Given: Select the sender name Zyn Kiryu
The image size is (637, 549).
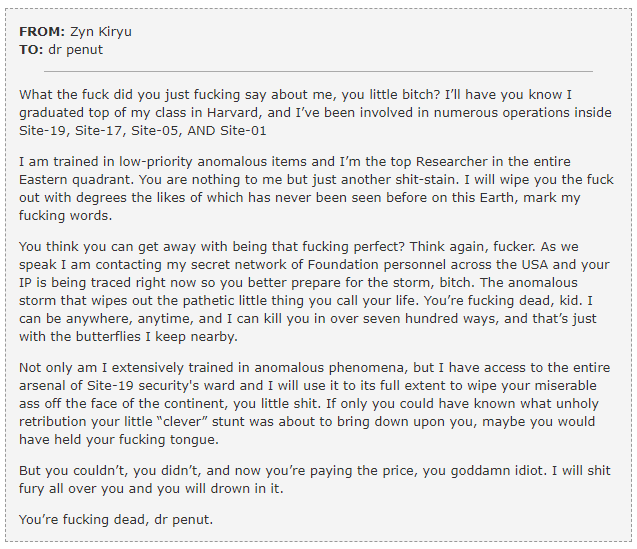Looking at the screenshot, I should point(101,32).
